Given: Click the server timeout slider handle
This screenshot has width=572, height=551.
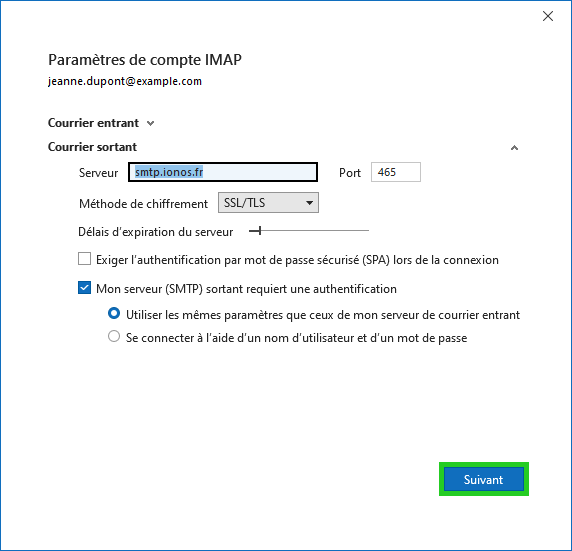Looking at the screenshot, I should (x=260, y=231).
